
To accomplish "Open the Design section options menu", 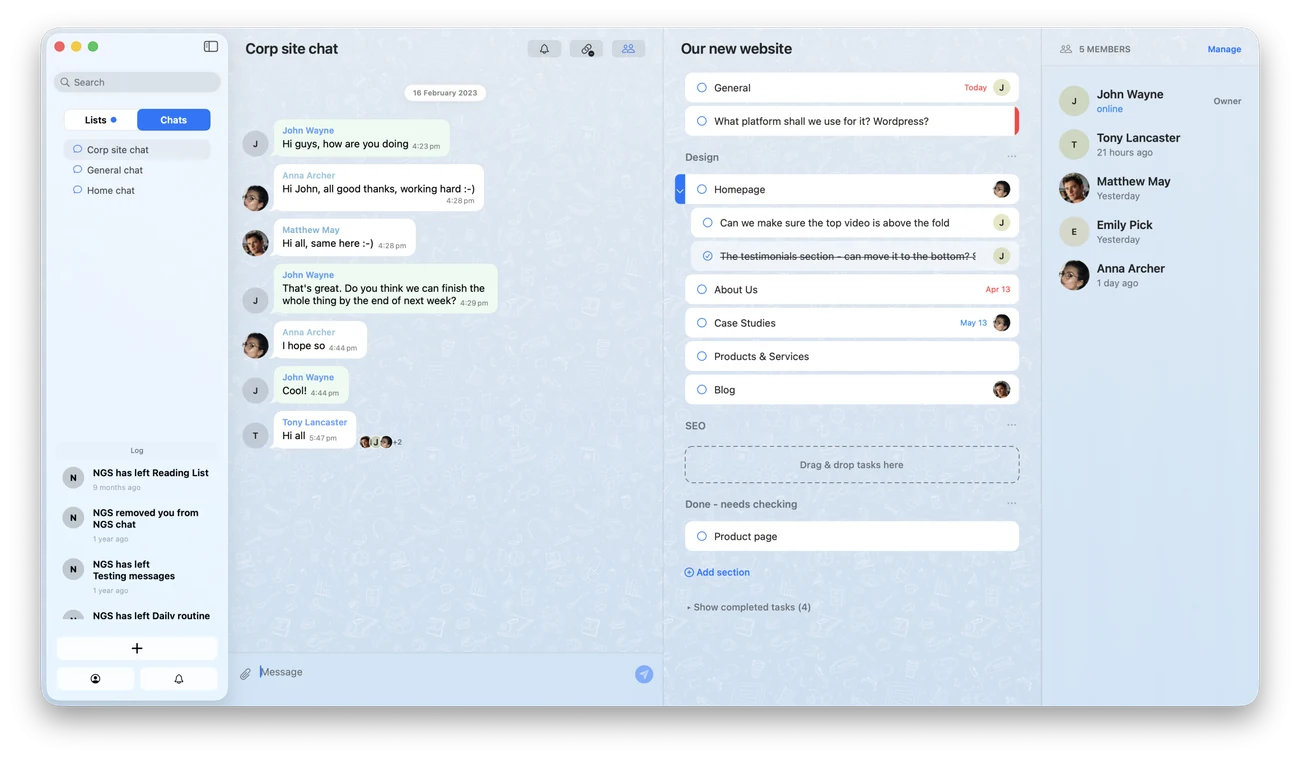I will tap(1012, 157).
